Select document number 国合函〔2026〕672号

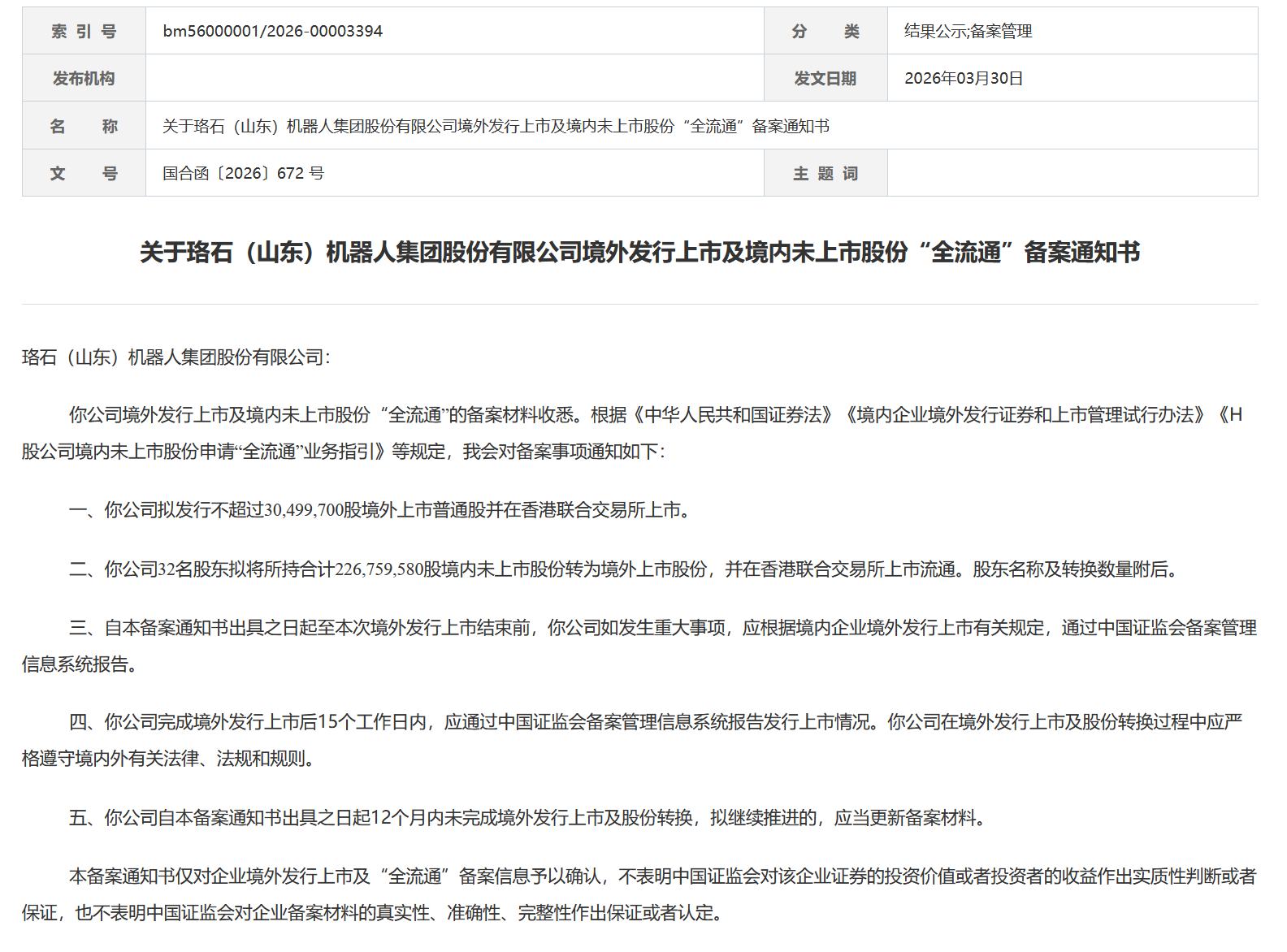243,173
